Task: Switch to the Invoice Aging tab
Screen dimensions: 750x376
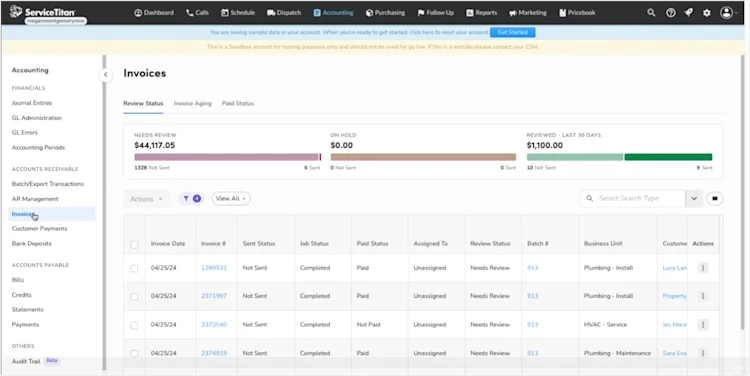Action: click(192, 103)
